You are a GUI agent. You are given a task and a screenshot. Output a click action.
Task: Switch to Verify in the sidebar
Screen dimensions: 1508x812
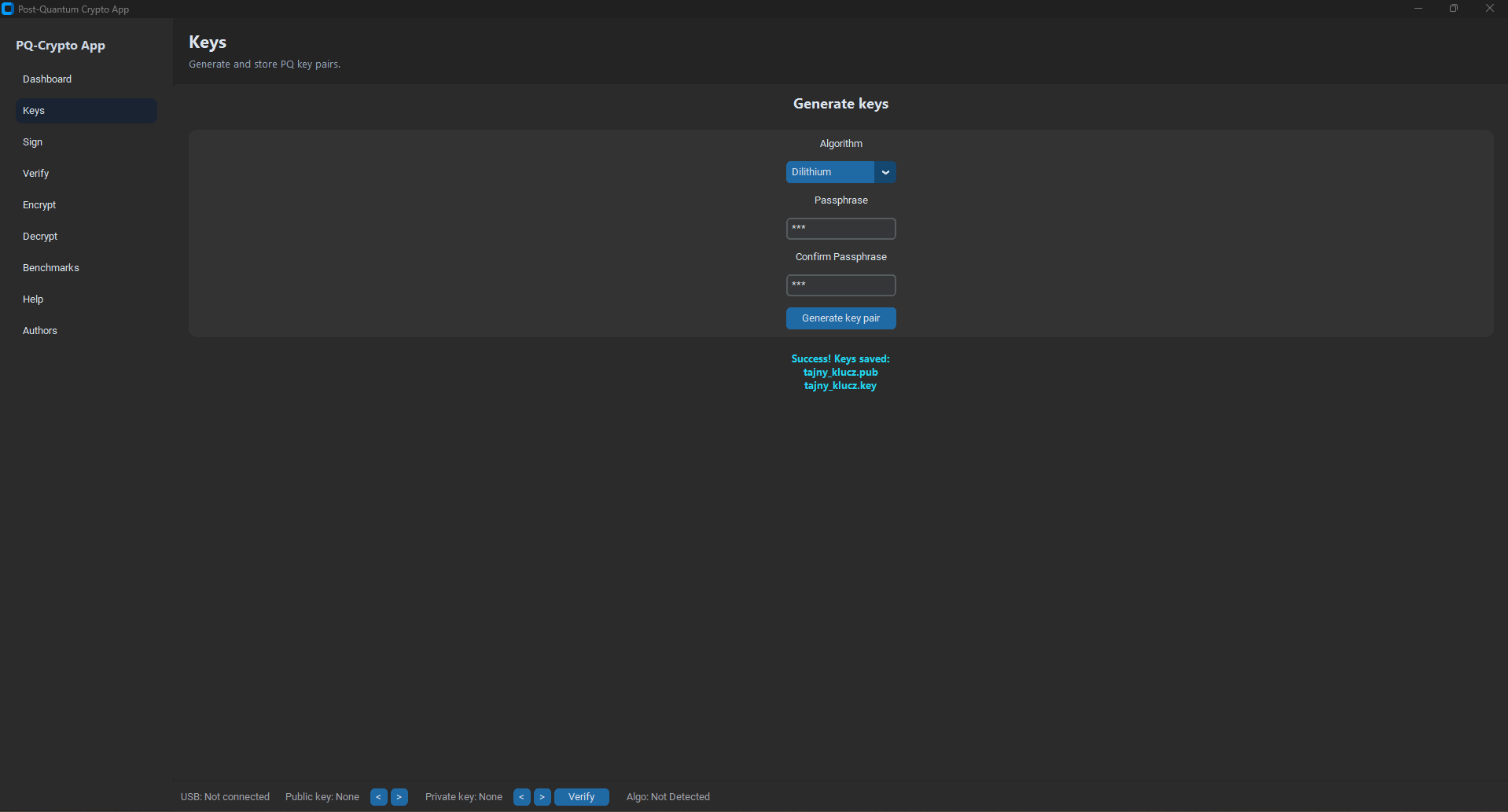coord(36,174)
